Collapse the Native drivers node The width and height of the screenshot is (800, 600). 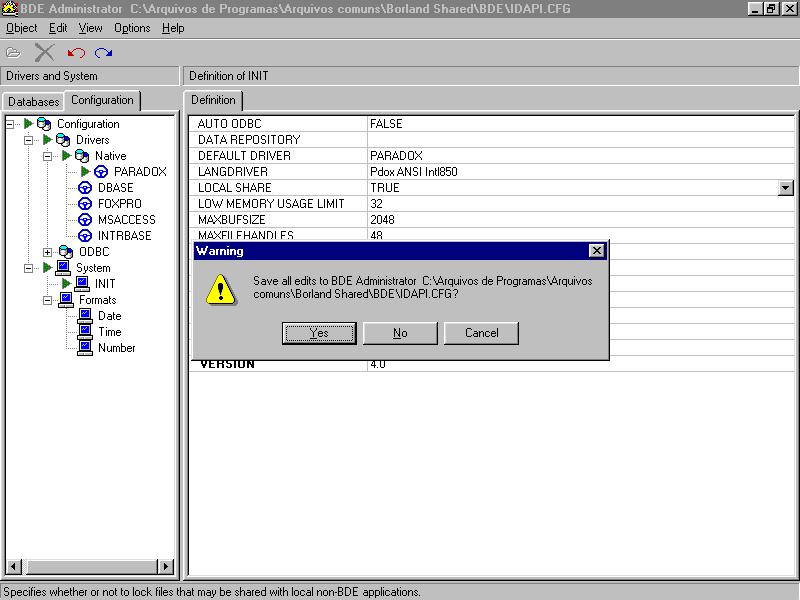pos(47,156)
